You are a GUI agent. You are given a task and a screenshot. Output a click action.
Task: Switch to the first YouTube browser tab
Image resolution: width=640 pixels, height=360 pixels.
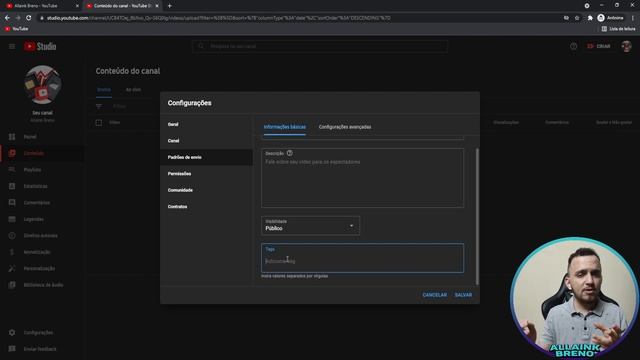(41, 6)
